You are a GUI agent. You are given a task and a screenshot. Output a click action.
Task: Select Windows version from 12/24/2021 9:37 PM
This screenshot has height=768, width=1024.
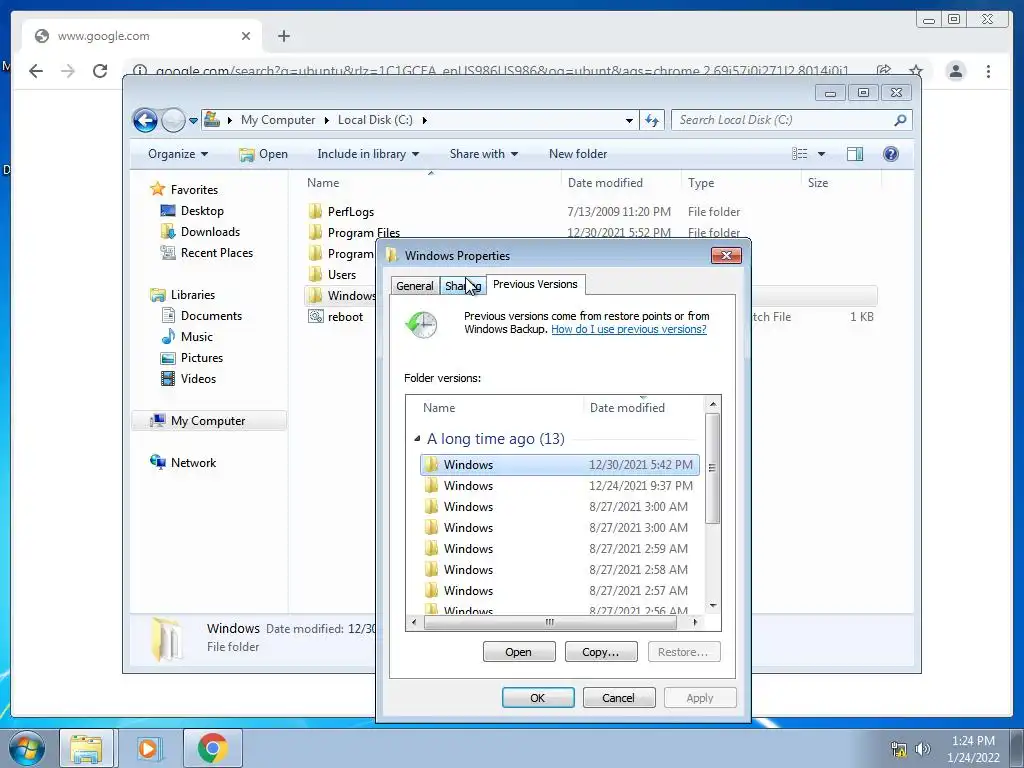[560, 486]
